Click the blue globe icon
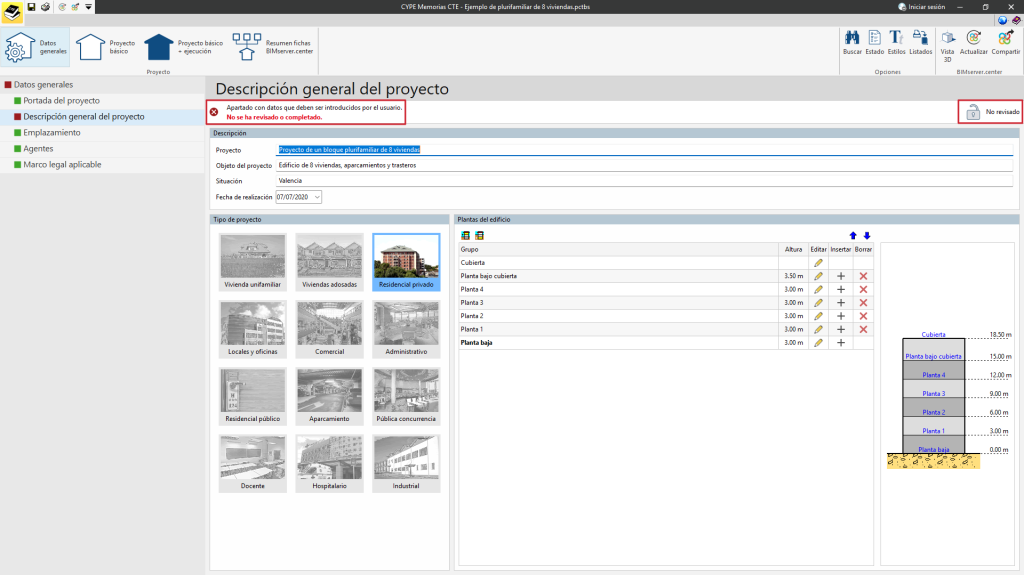The height and width of the screenshot is (575, 1024). [1002, 20]
